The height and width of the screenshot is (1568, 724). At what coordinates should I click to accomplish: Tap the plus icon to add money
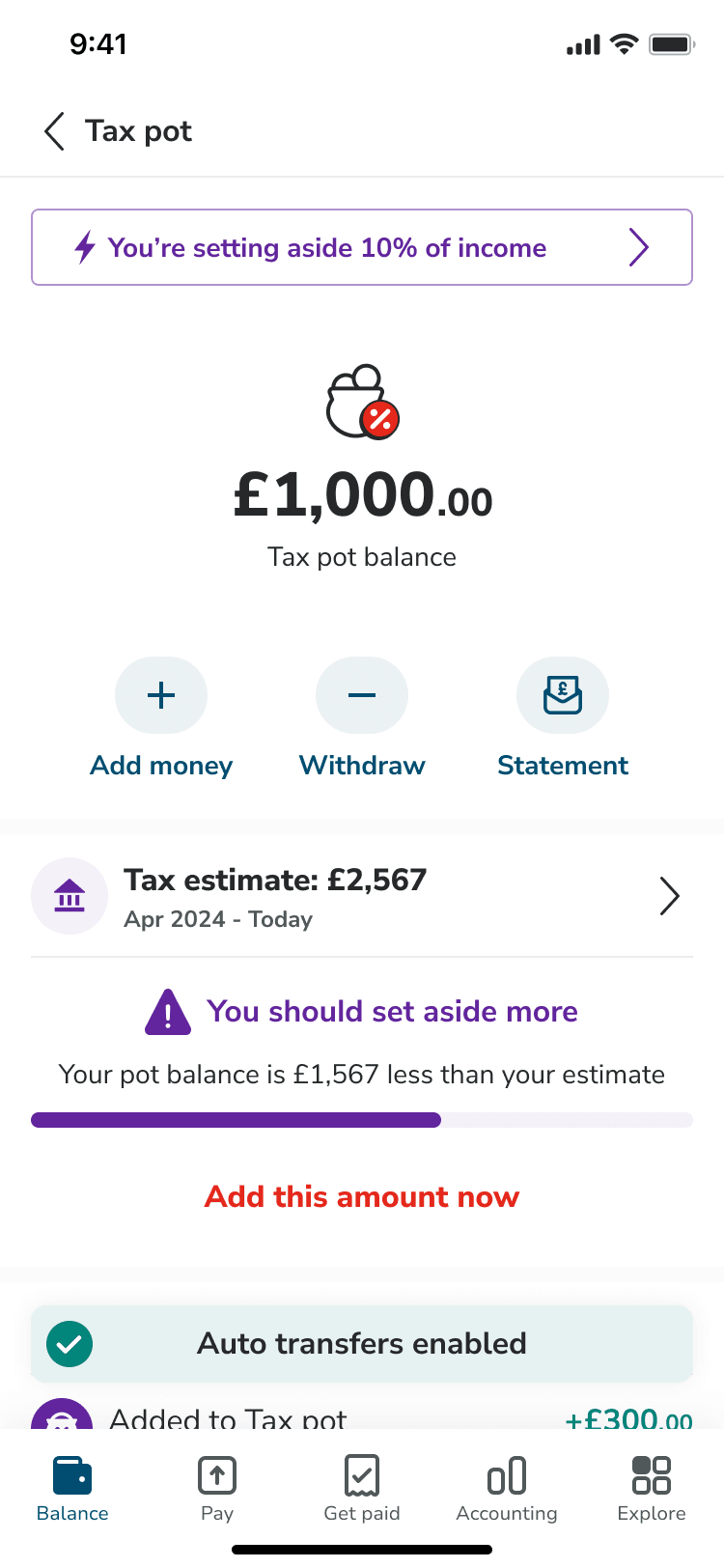(161, 695)
